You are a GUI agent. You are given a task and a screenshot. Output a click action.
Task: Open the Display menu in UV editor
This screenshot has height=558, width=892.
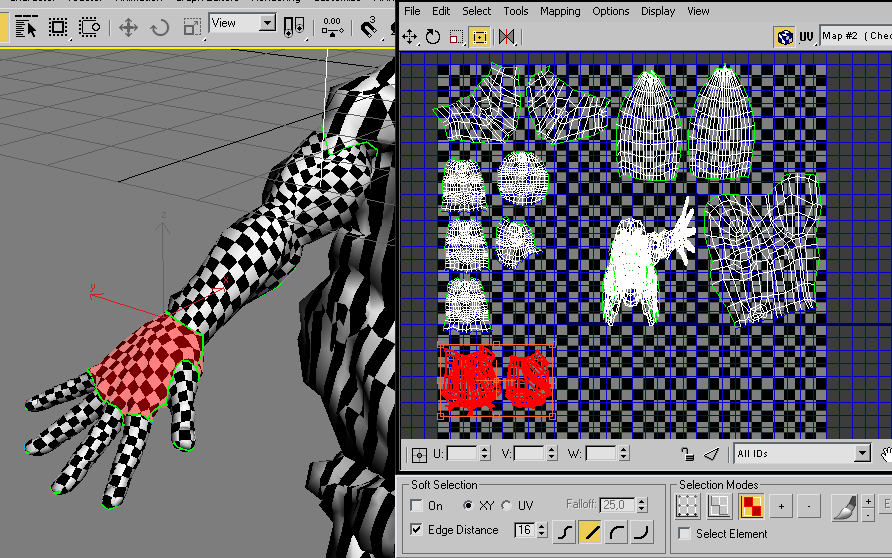[x=658, y=11]
